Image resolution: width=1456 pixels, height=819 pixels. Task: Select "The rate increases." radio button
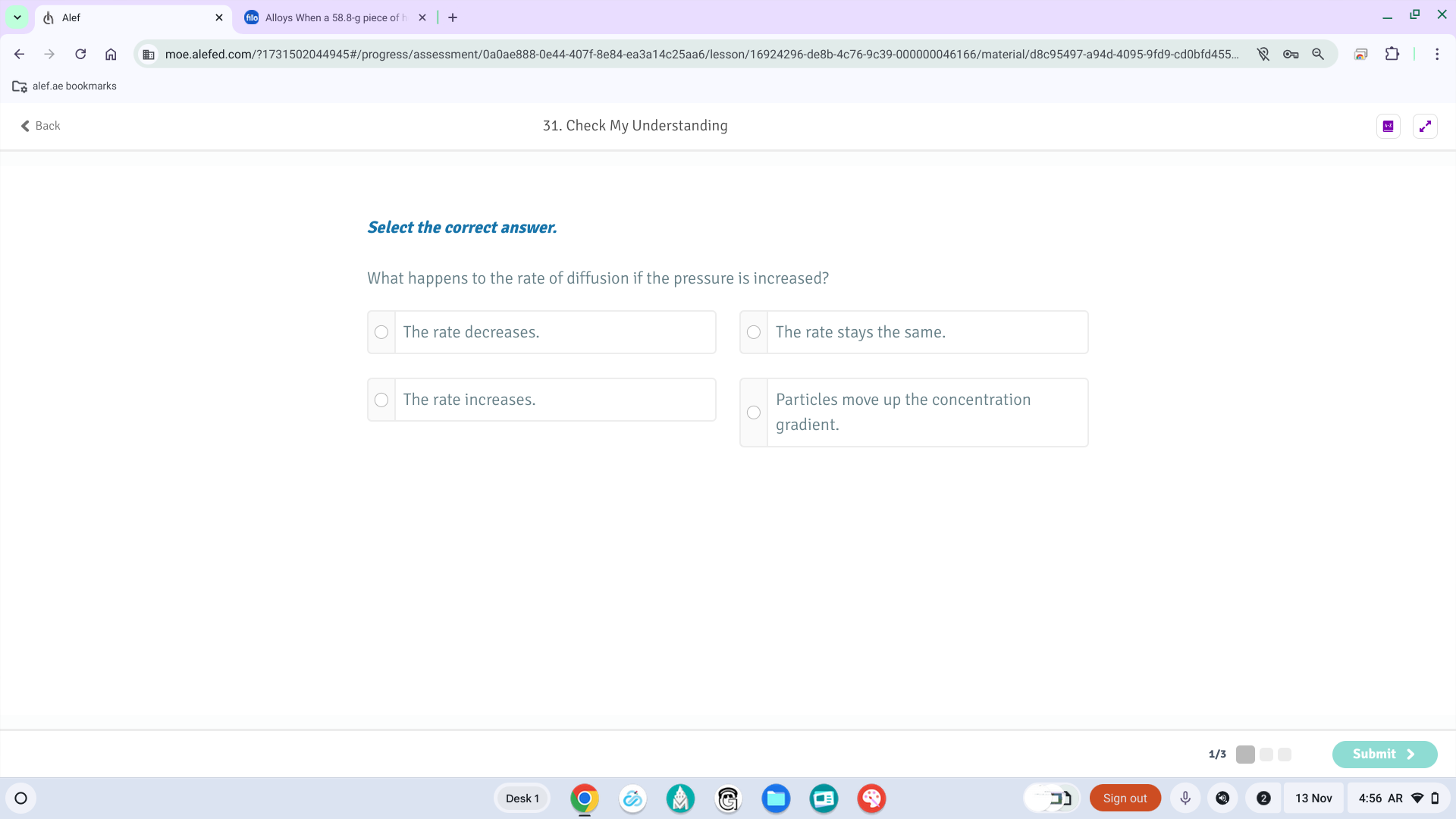coord(381,400)
